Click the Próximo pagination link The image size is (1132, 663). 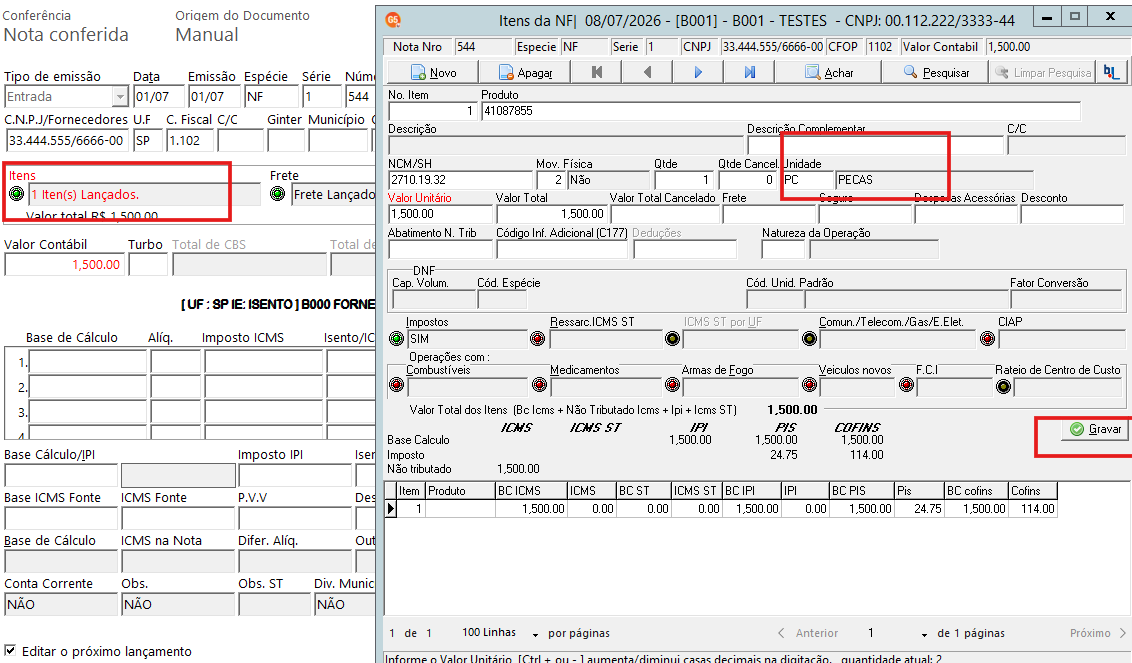(x=1097, y=633)
